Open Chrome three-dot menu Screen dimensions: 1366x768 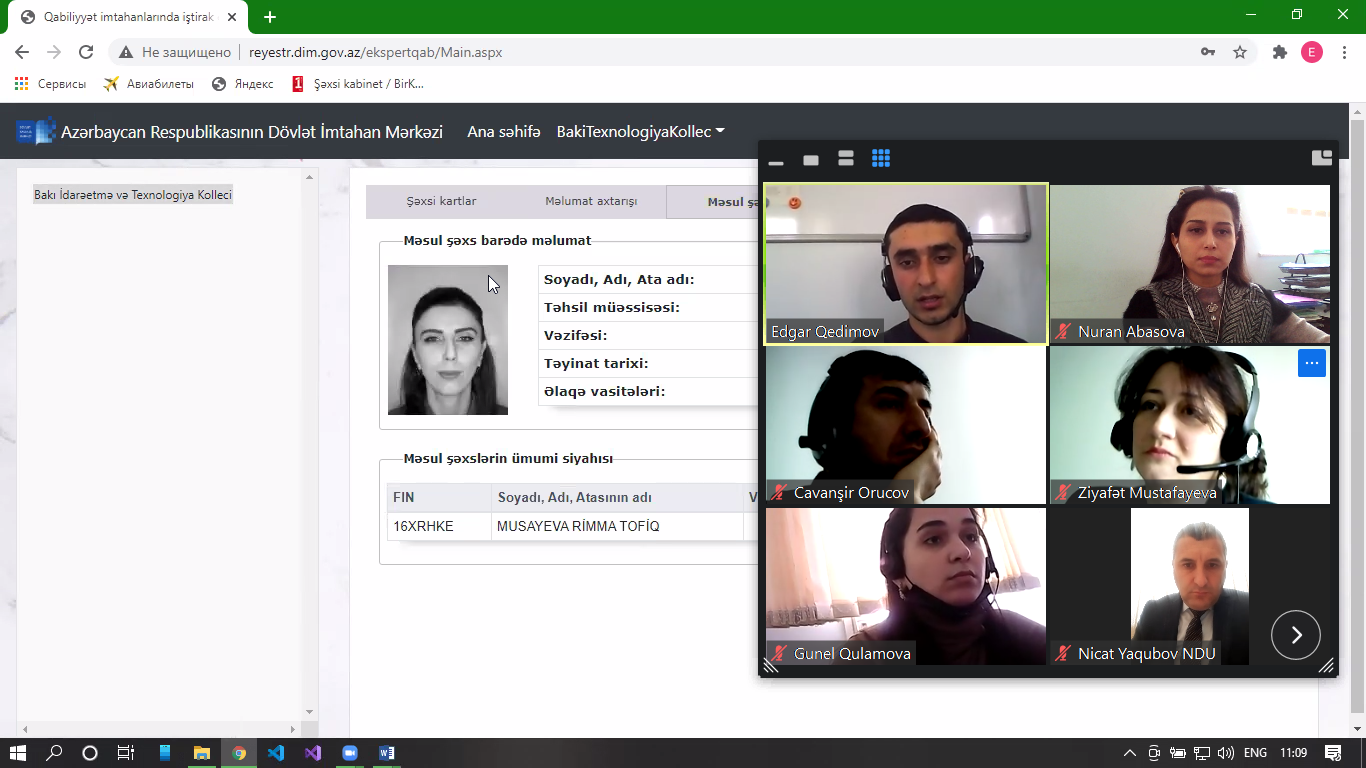click(x=1344, y=52)
